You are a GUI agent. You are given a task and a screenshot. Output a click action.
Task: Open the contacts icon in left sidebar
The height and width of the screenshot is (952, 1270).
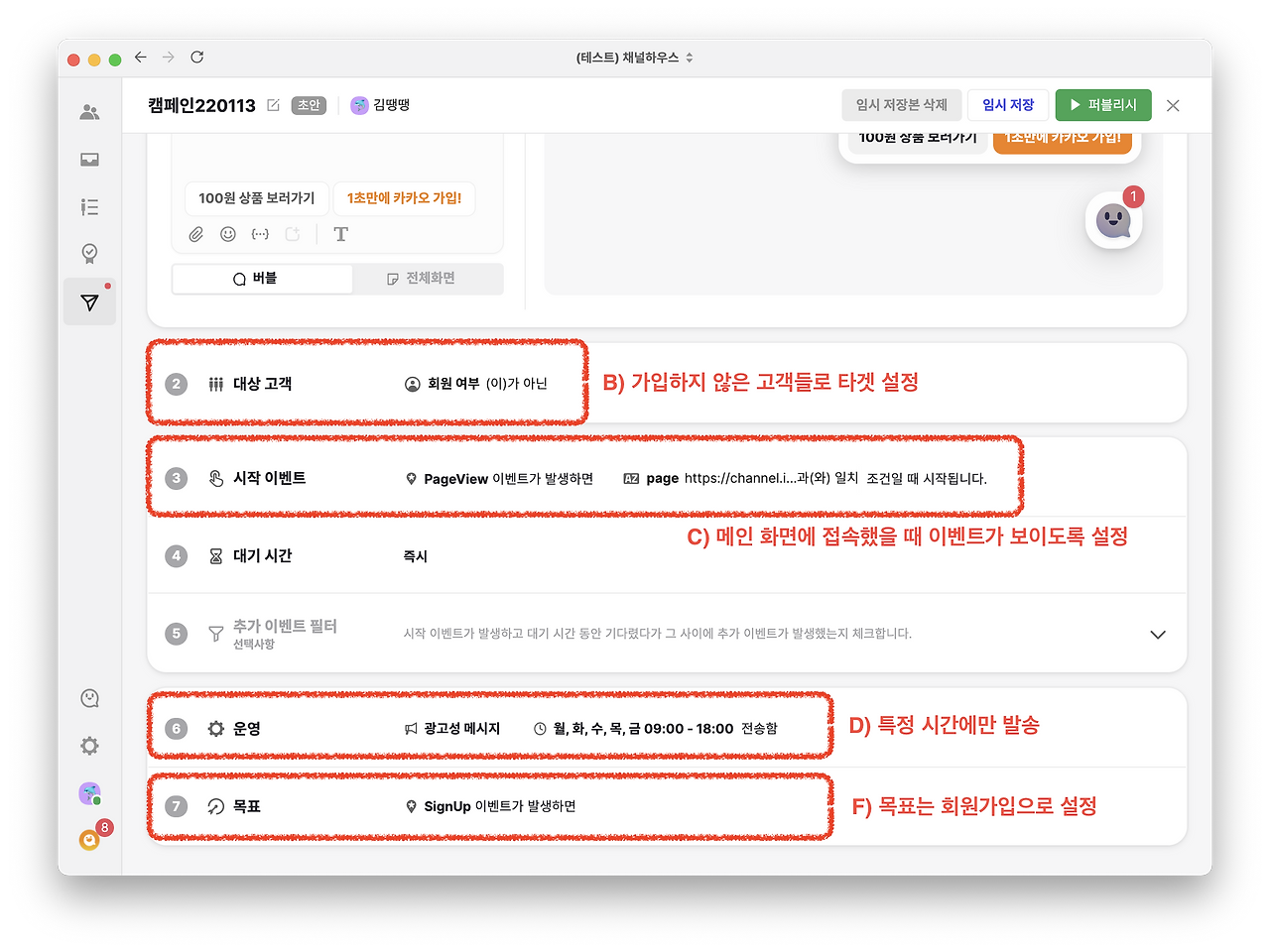(x=89, y=112)
